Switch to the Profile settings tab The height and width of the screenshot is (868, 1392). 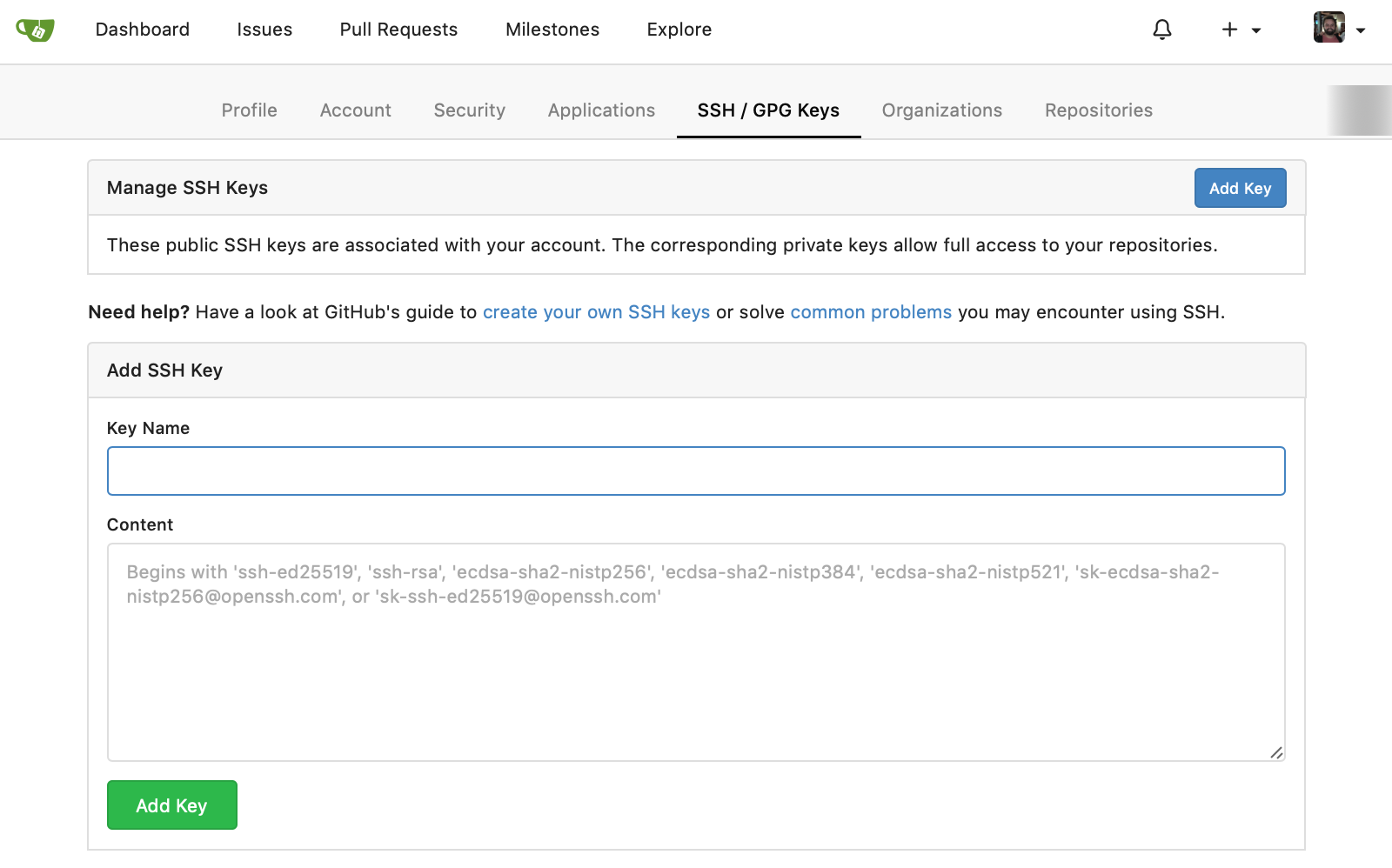click(x=250, y=110)
